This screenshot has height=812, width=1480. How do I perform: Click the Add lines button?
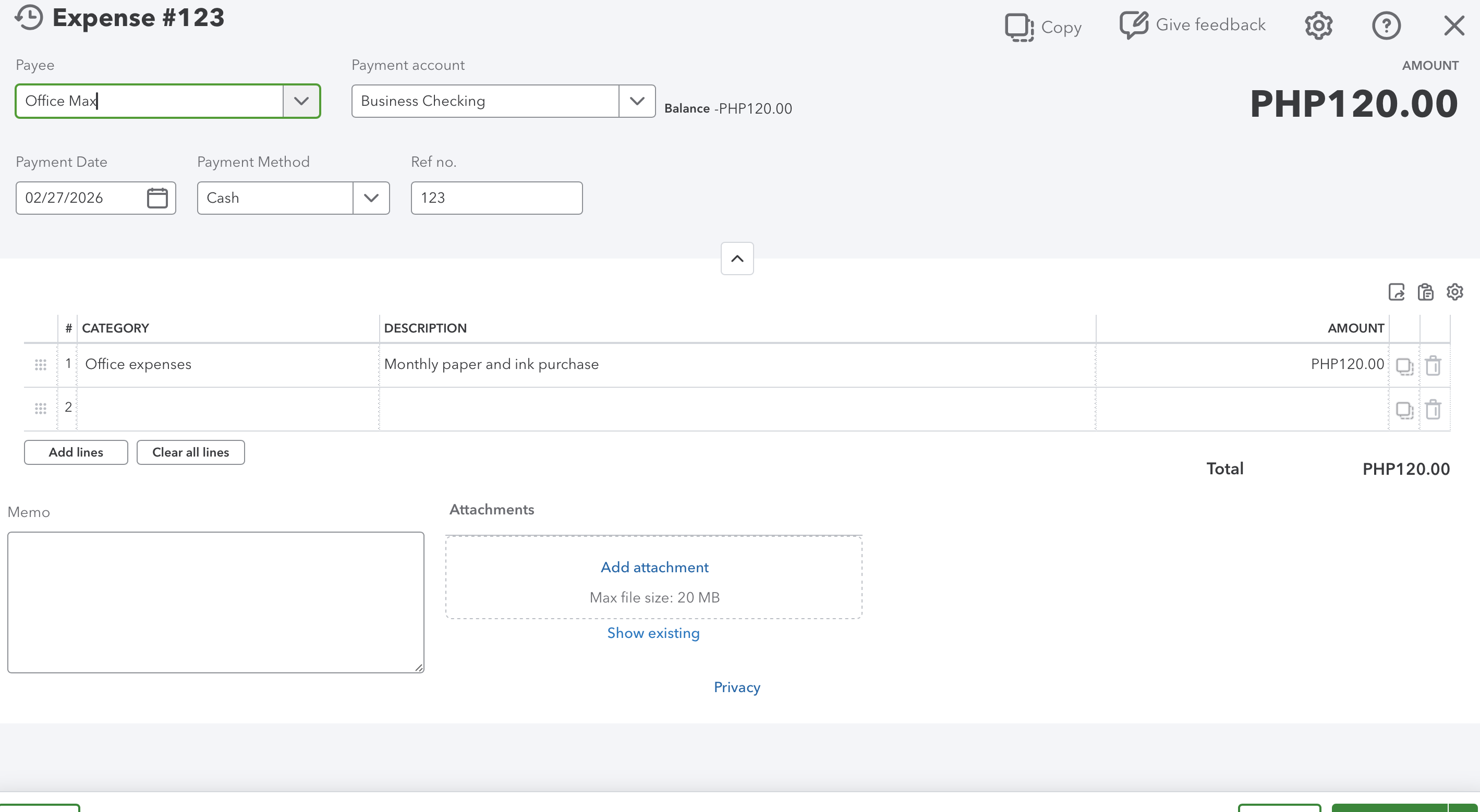coord(76,452)
